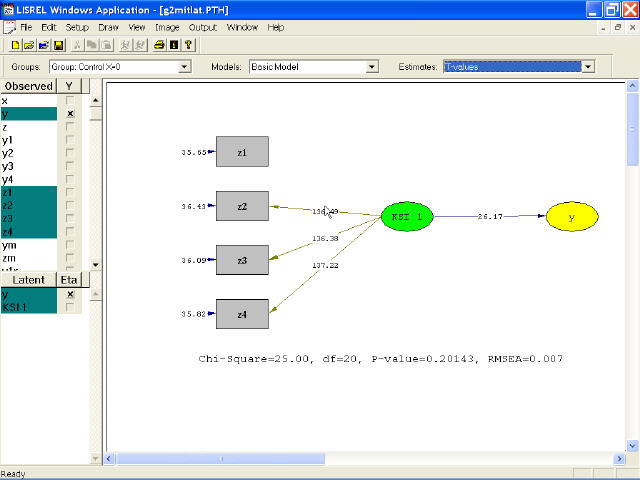Select the yellow y variable ellipse
Image resolution: width=640 pixels, height=480 pixels.
coord(571,216)
